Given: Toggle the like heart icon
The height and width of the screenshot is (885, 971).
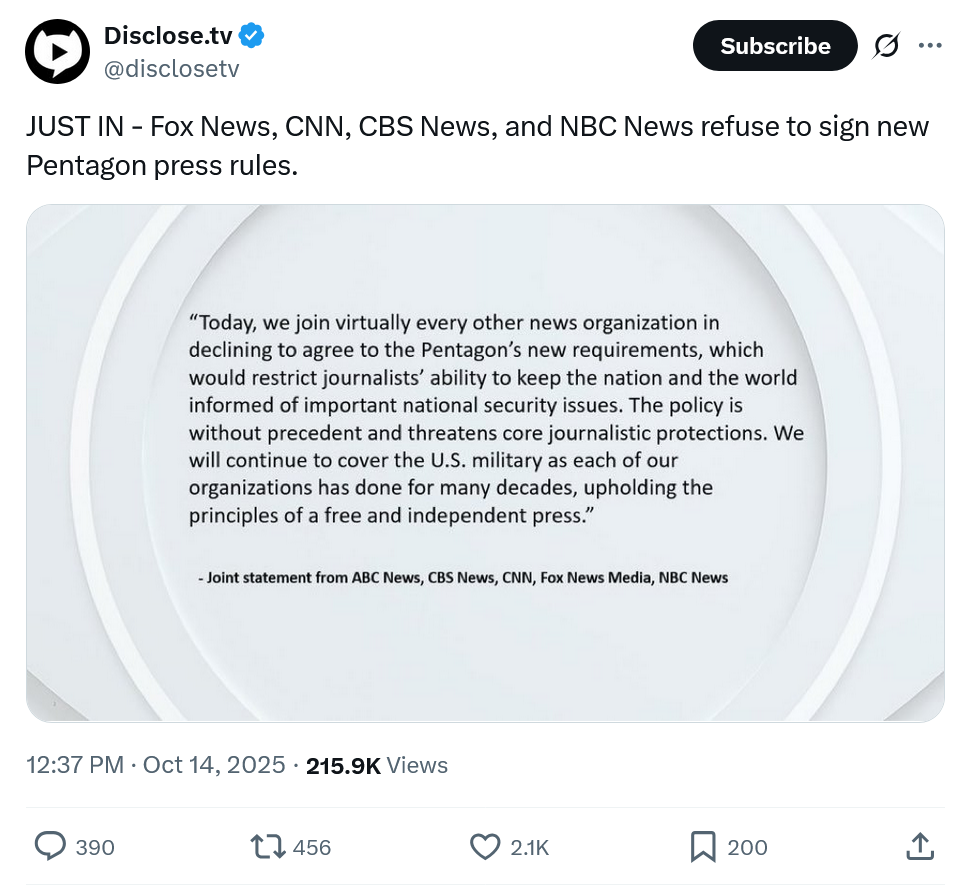Looking at the screenshot, I should point(485,847).
